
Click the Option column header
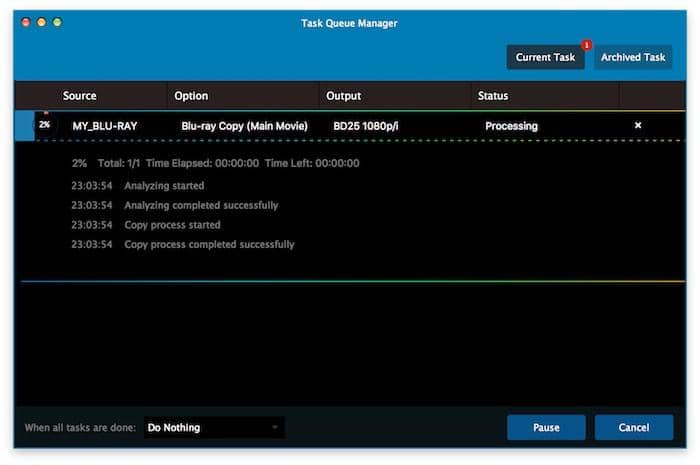pos(191,96)
